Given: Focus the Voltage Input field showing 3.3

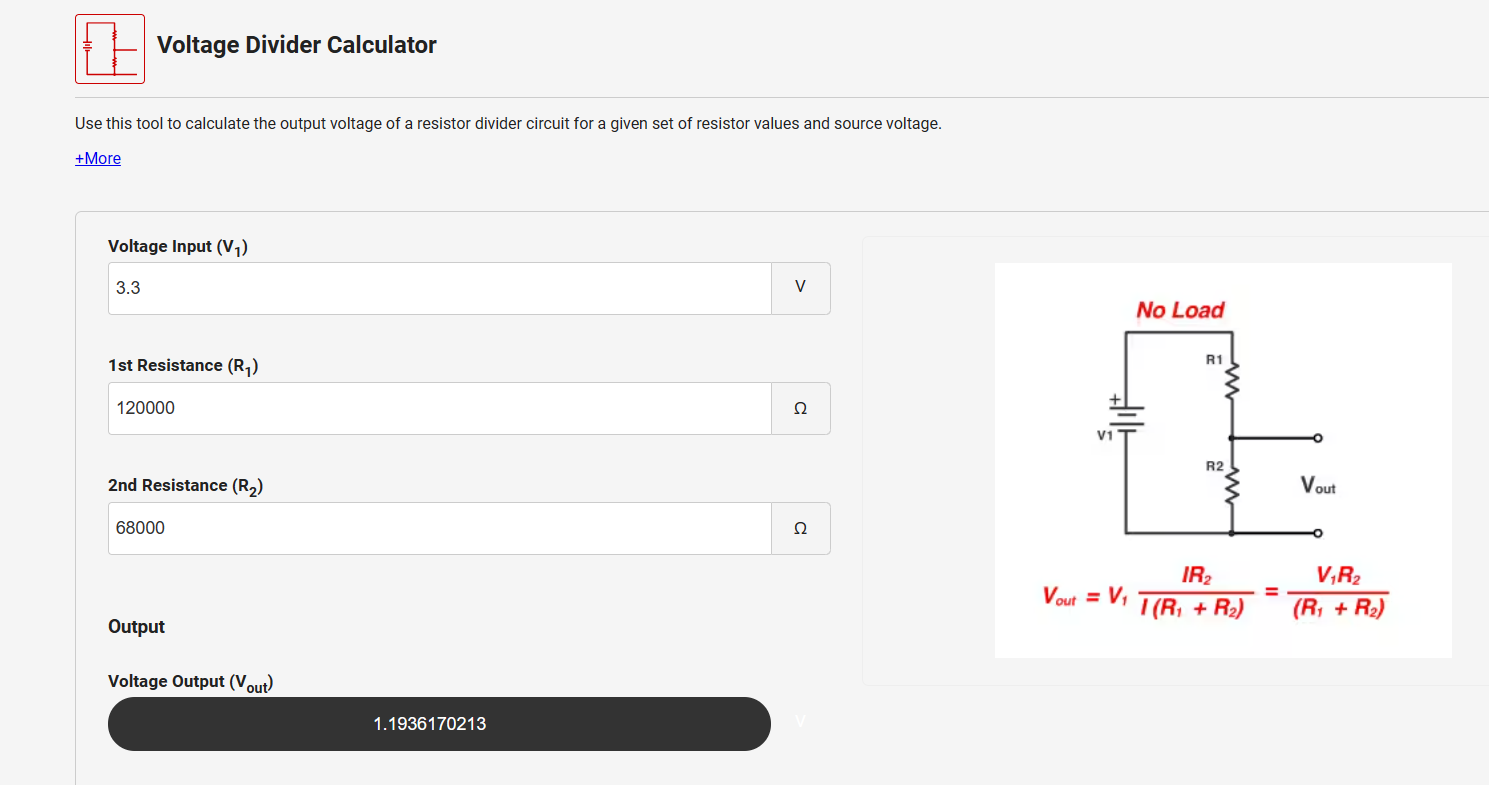Looking at the screenshot, I should 439,288.
